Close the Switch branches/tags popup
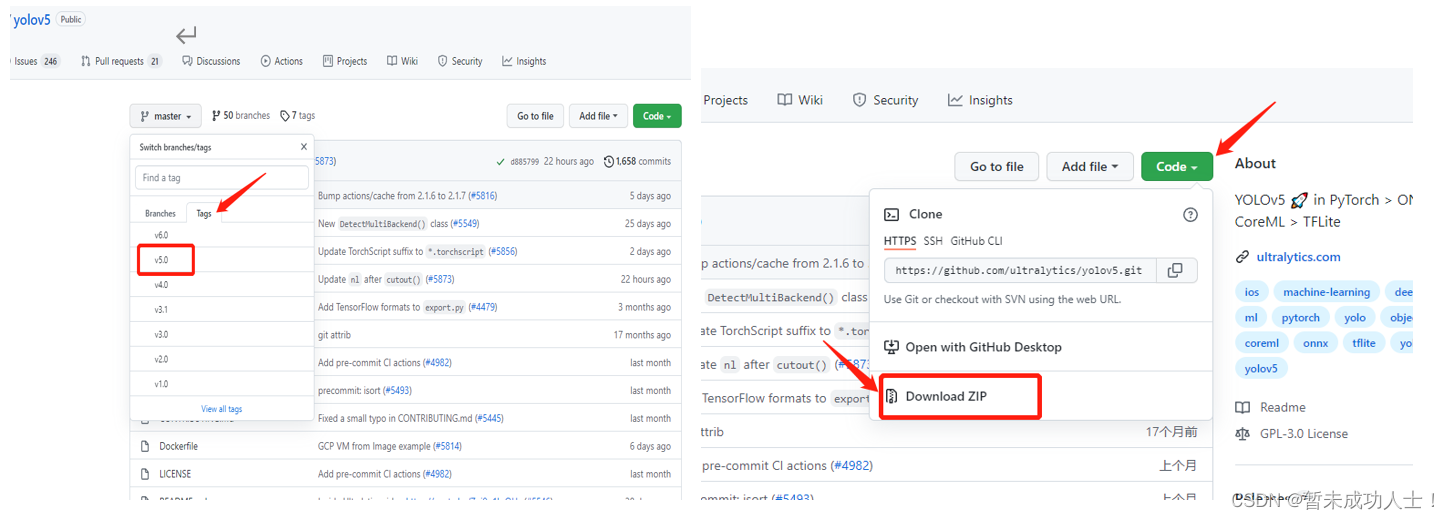 [x=304, y=147]
